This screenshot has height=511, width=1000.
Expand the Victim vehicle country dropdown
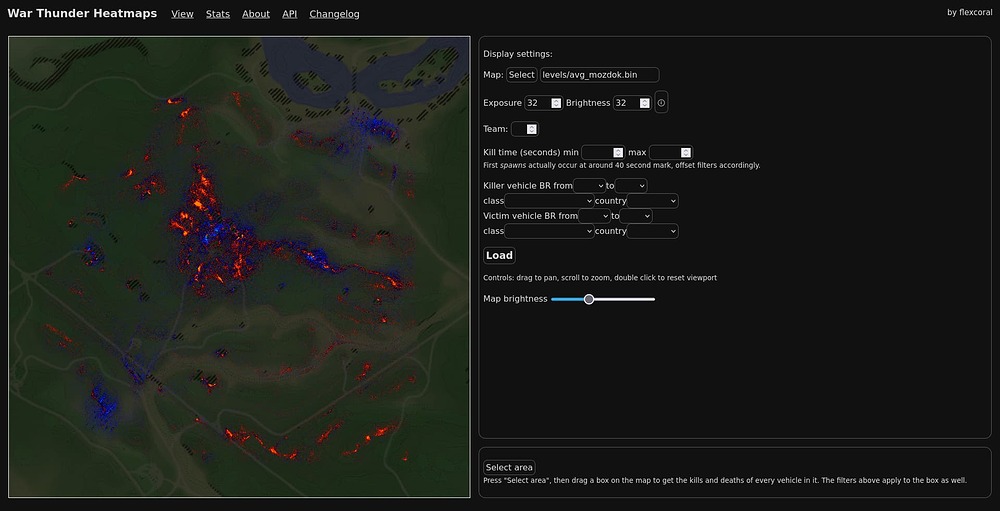pyautogui.click(x=652, y=231)
